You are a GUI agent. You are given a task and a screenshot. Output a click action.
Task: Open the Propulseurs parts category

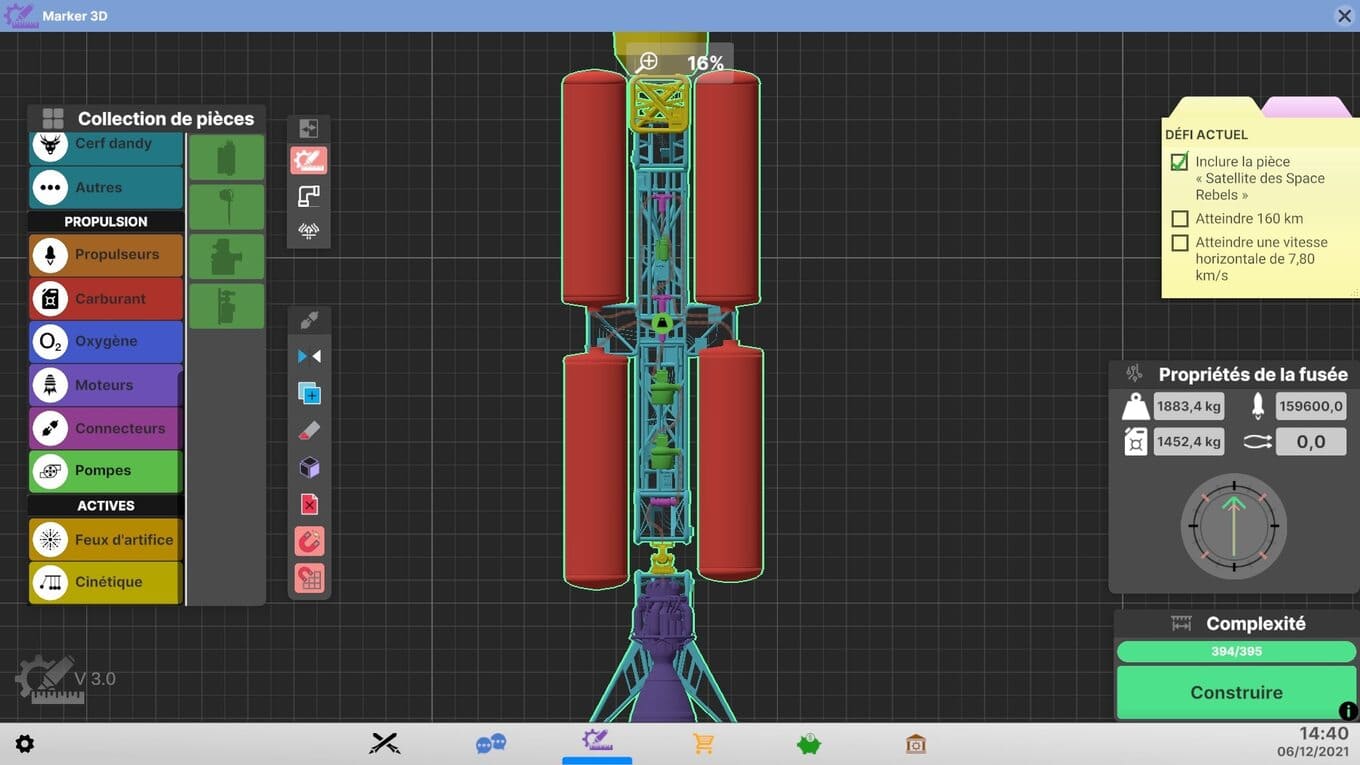coord(106,255)
